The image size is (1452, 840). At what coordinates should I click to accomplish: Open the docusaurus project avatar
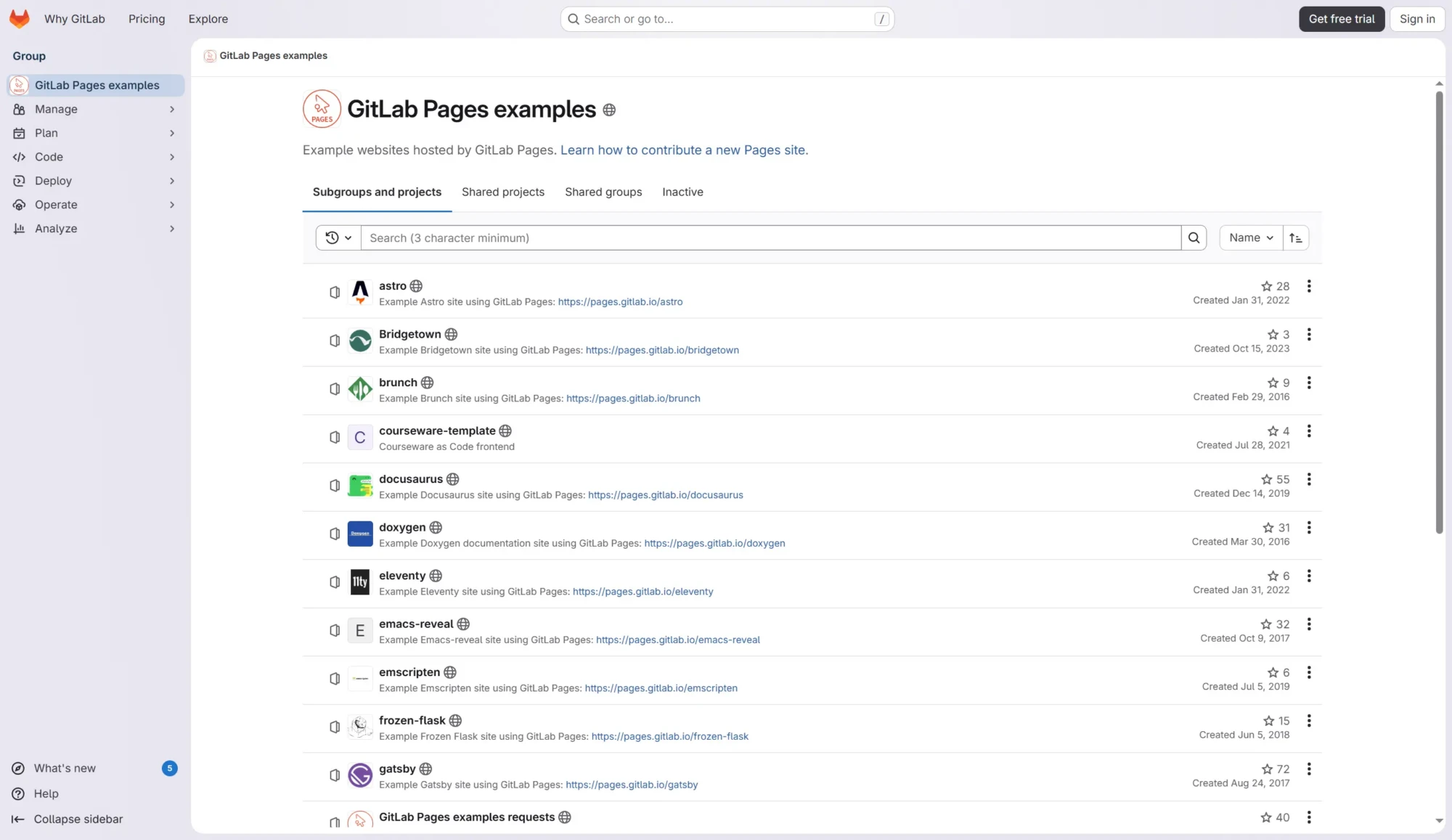360,485
